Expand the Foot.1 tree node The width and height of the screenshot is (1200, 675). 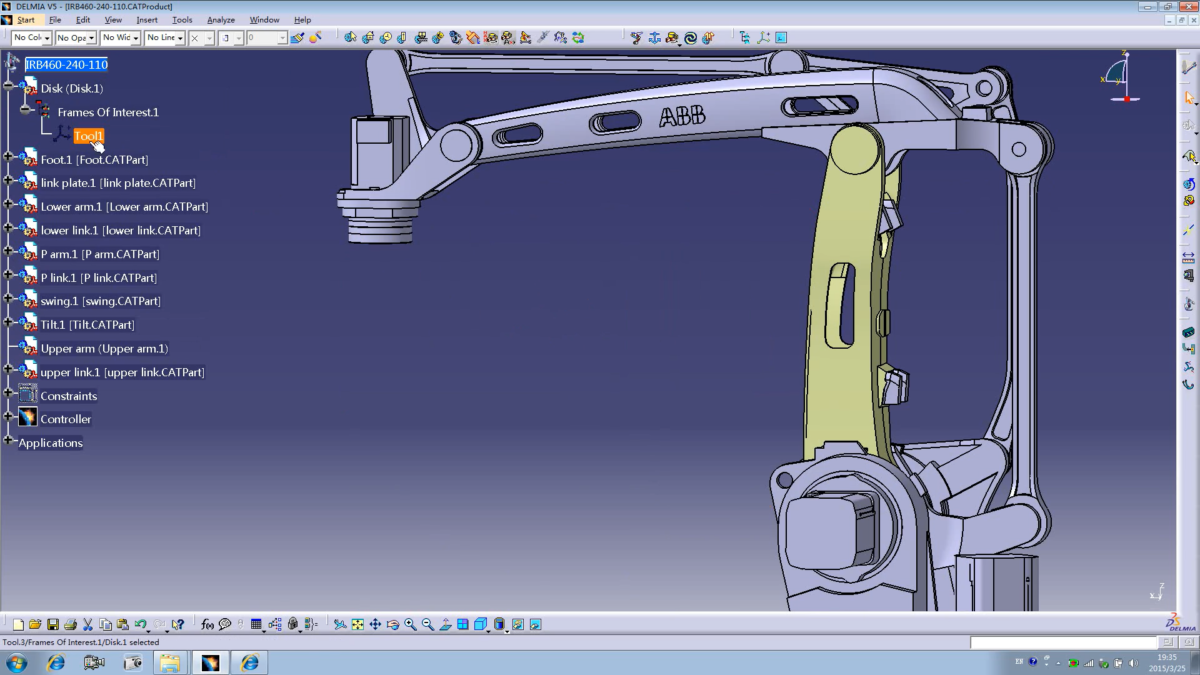pyautogui.click(x=9, y=157)
